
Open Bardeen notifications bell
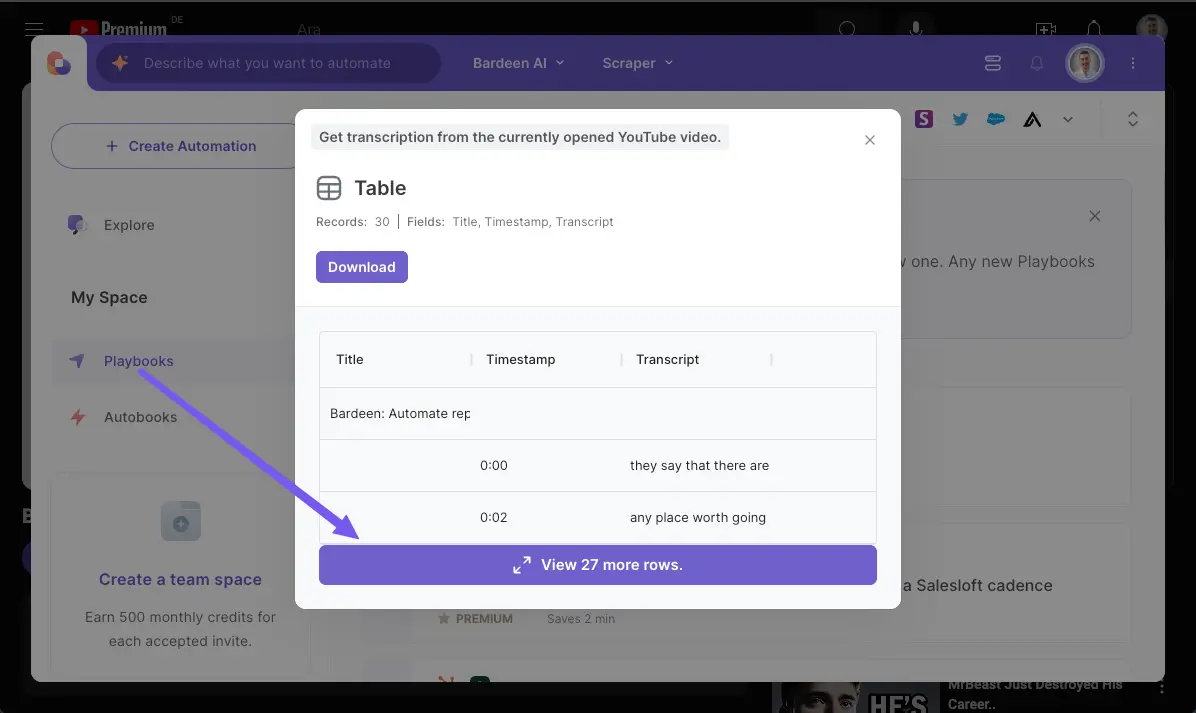[x=1037, y=63]
